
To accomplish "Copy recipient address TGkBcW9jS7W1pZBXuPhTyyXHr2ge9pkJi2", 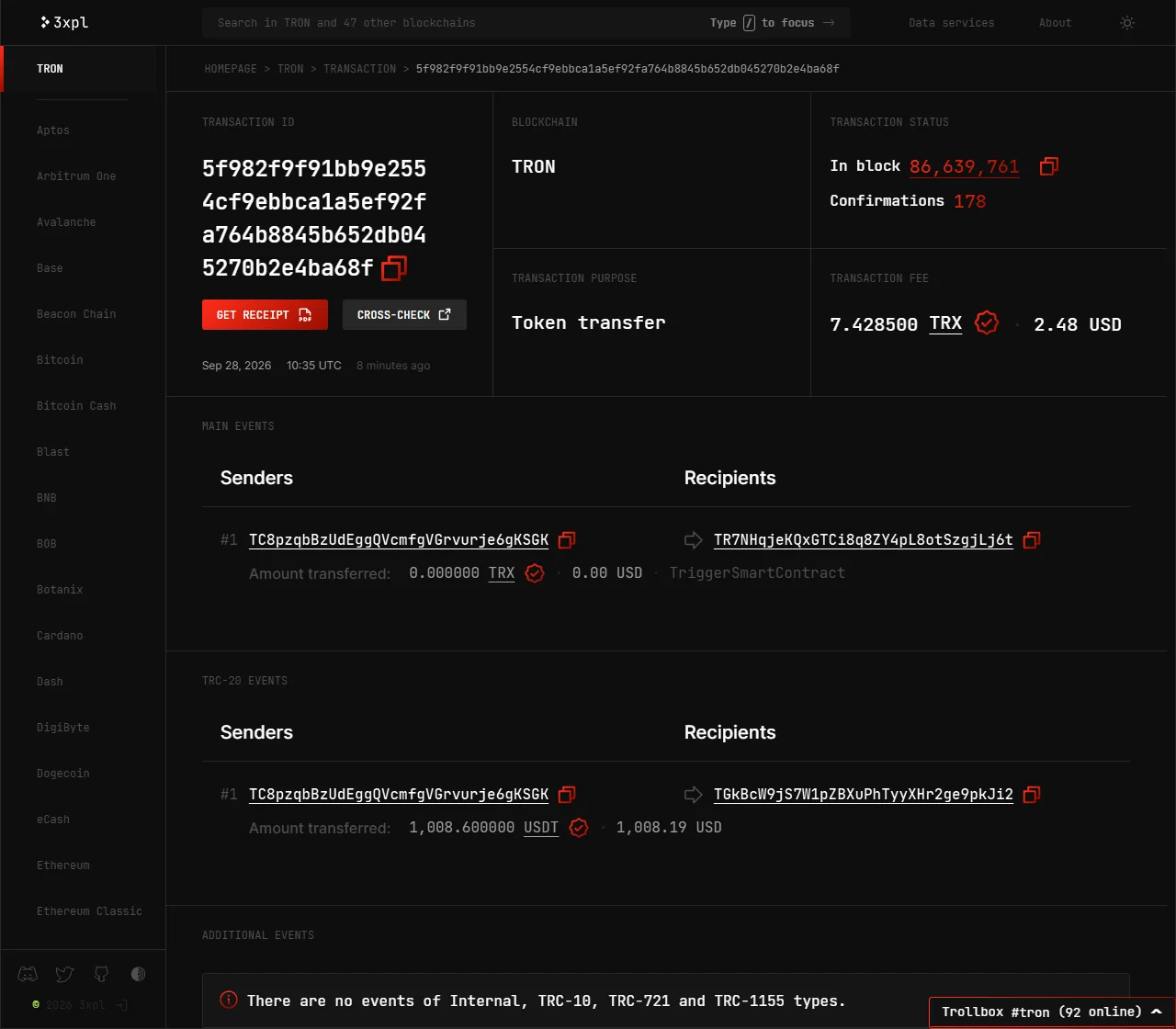I will click(1032, 794).
